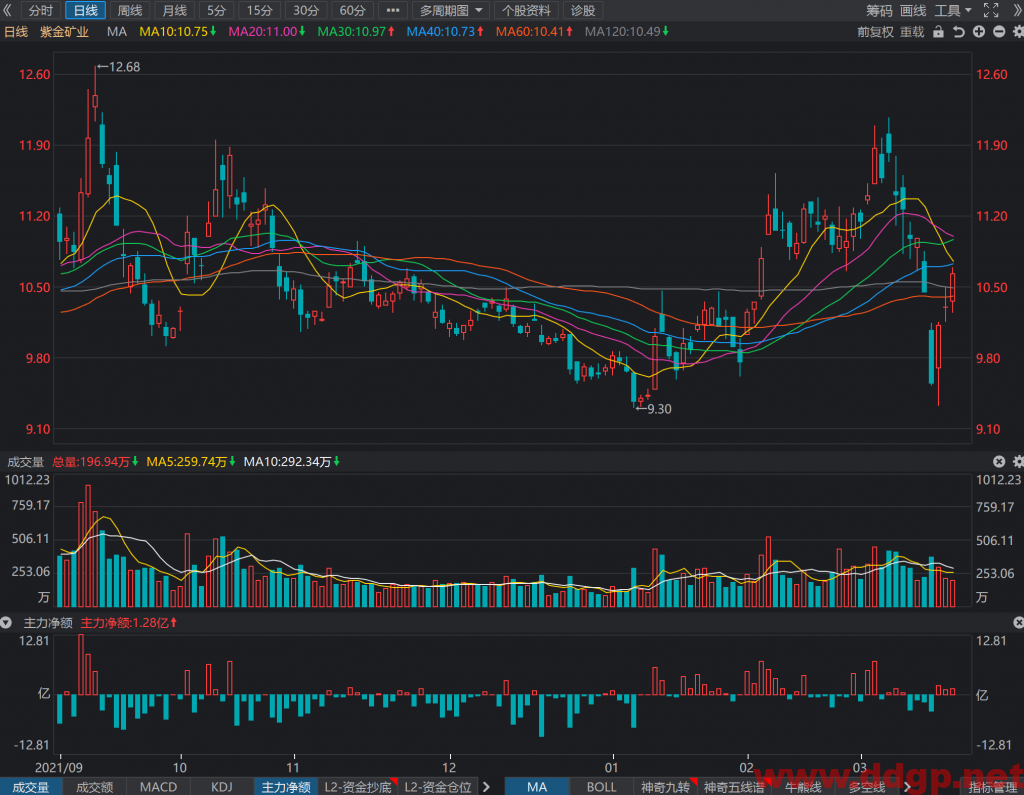Select 主力净额 indicator tab at bottom
The width and height of the screenshot is (1024, 795).
pos(286,787)
